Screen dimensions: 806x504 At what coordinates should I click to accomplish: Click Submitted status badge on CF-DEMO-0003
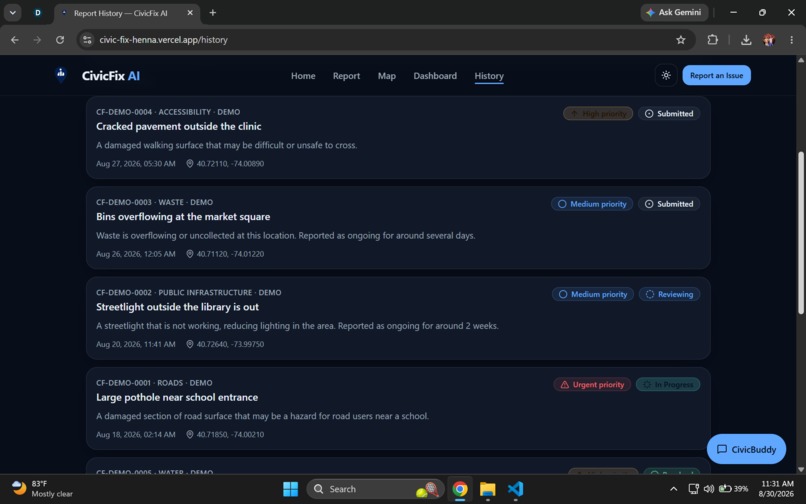click(669, 204)
